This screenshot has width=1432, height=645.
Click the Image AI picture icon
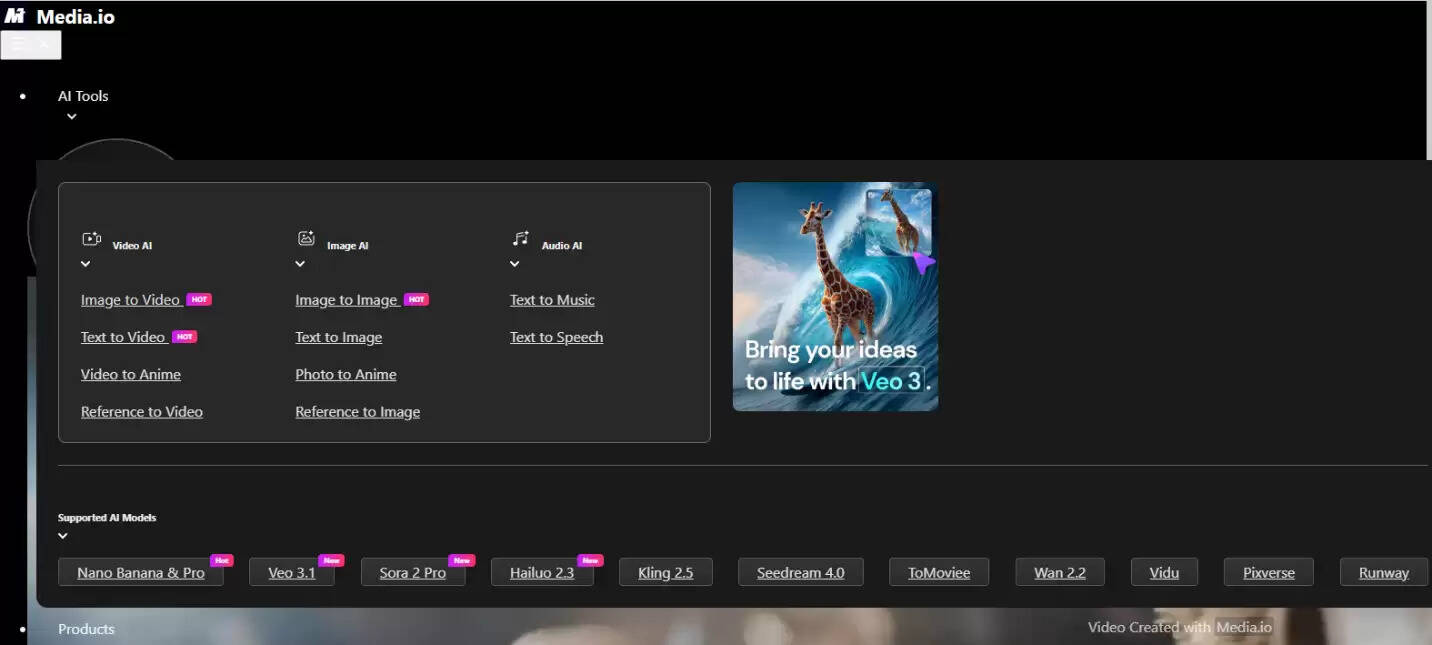(306, 239)
